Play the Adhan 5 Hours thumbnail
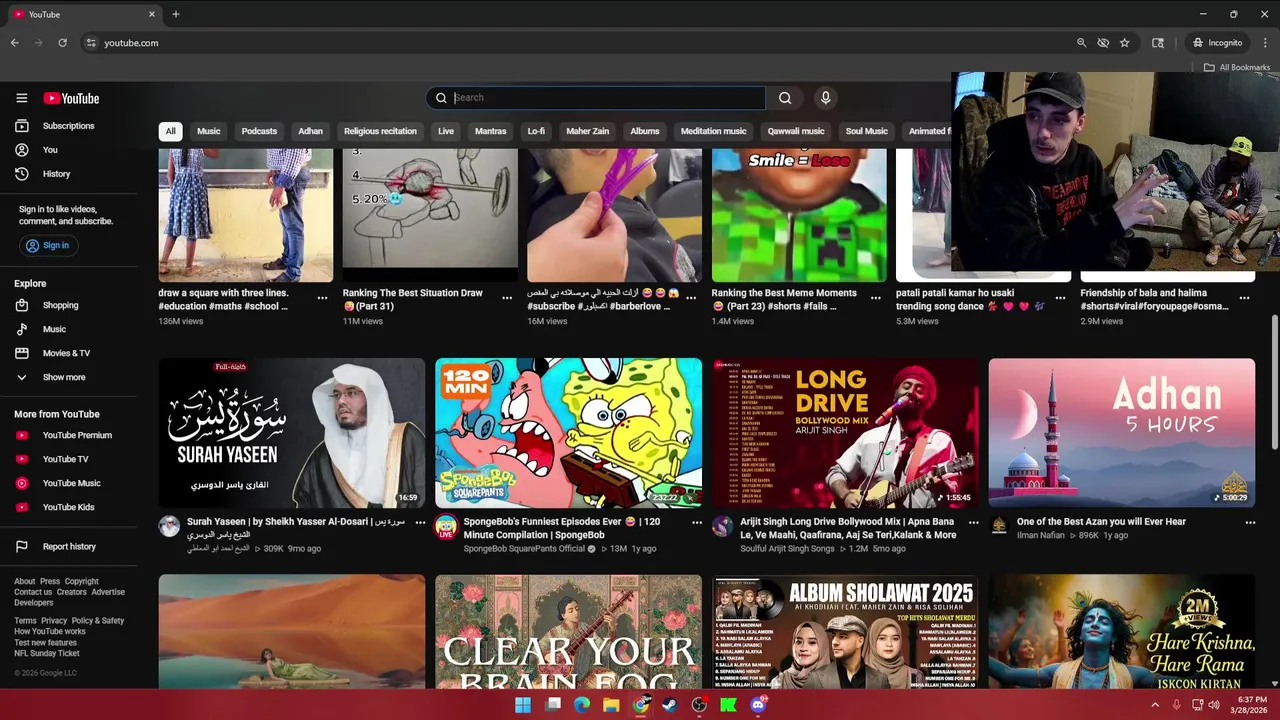Viewport: 1280px width, 720px height. point(1122,433)
